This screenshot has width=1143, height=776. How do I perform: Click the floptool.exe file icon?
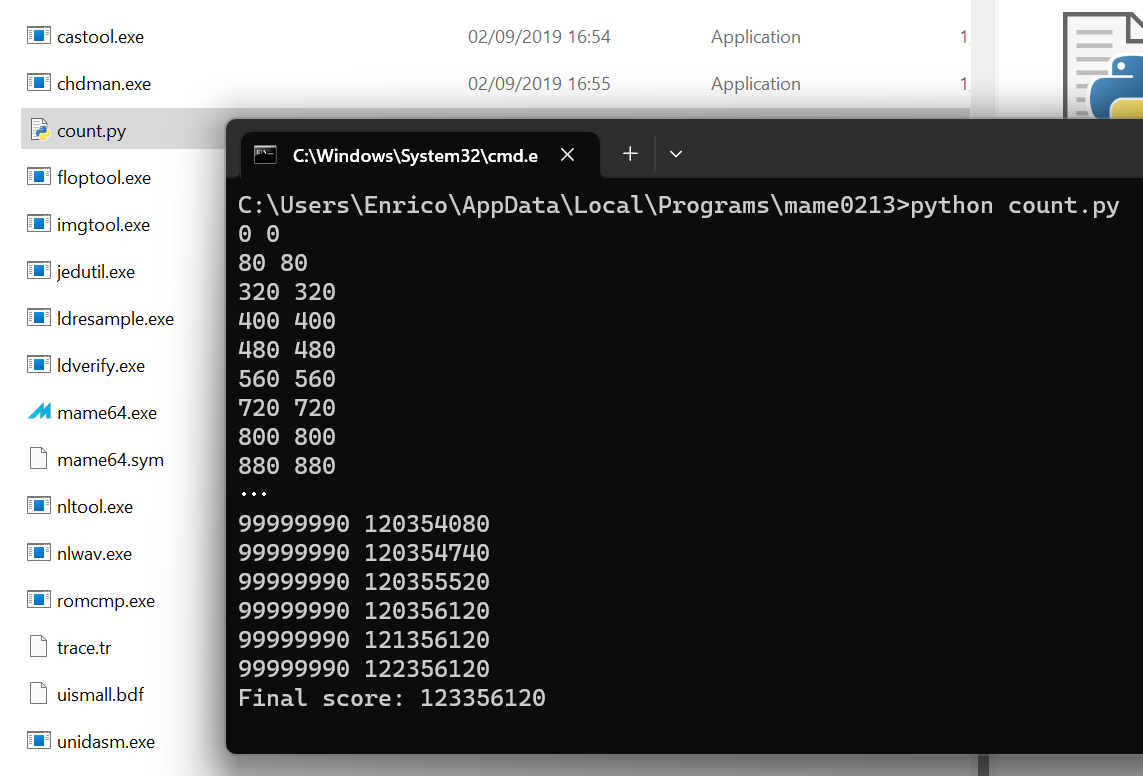point(39,178)
